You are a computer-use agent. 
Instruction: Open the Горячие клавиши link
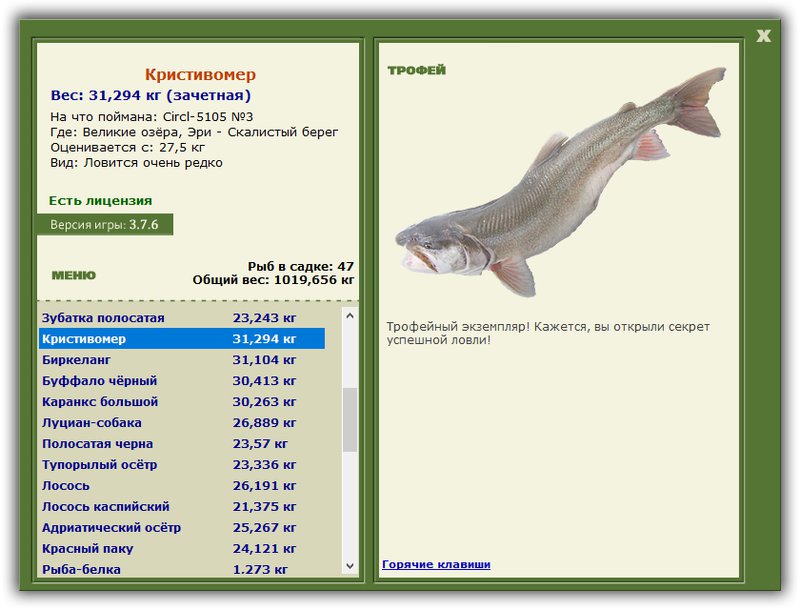pos(436,564)
